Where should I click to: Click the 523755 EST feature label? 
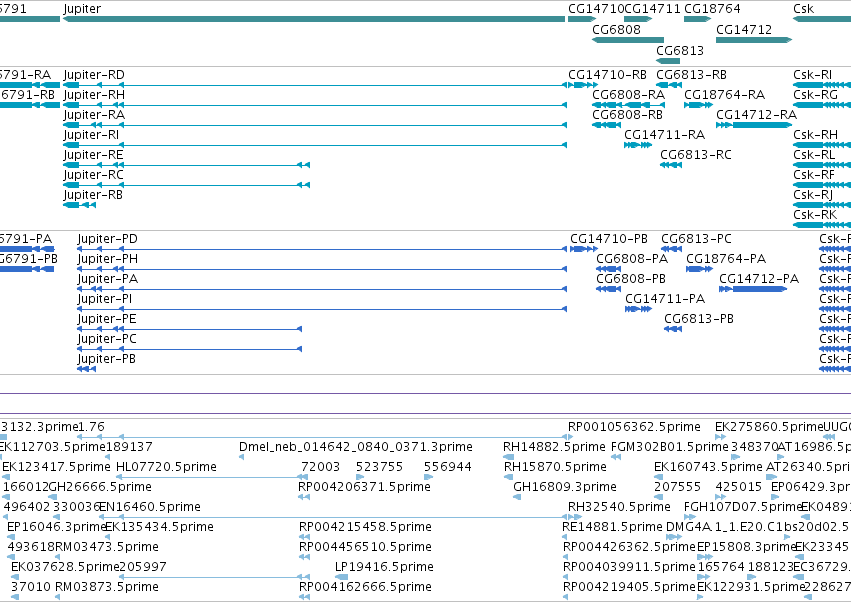click(379, 467)
